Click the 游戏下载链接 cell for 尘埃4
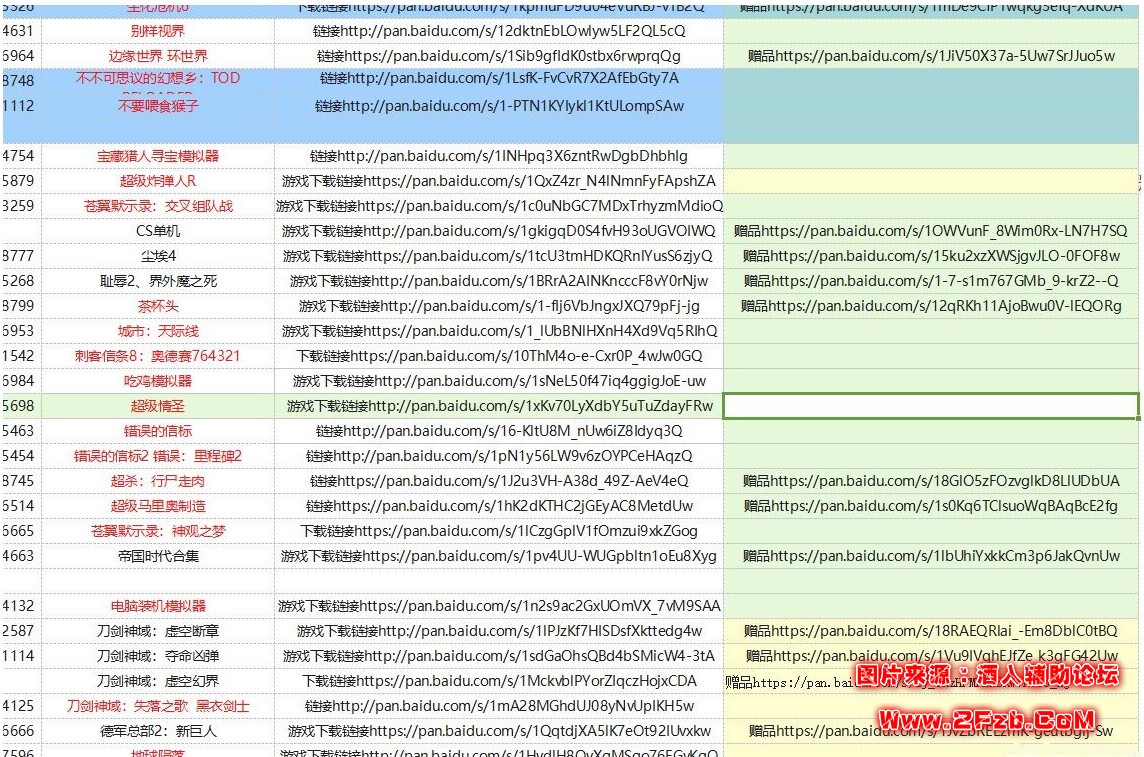 coord(499,256)
